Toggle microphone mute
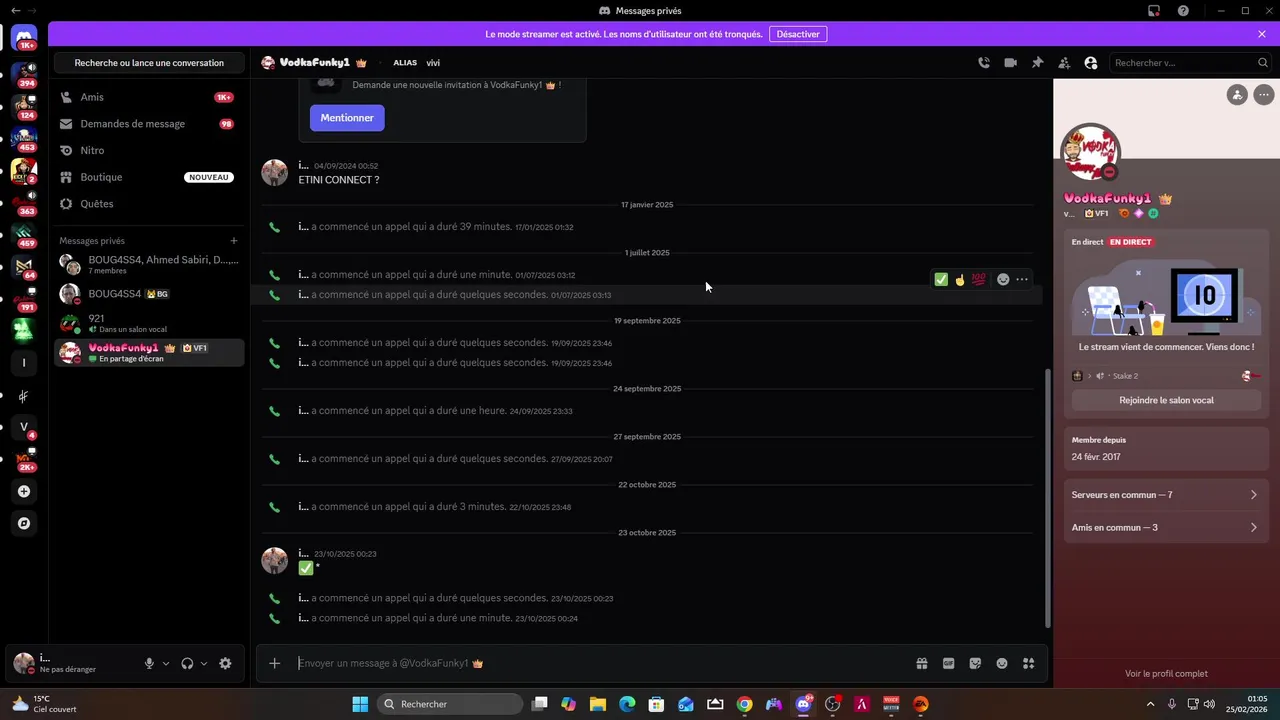The height and width of the screenshot is (720, 1280). click(x=149, y=663)
